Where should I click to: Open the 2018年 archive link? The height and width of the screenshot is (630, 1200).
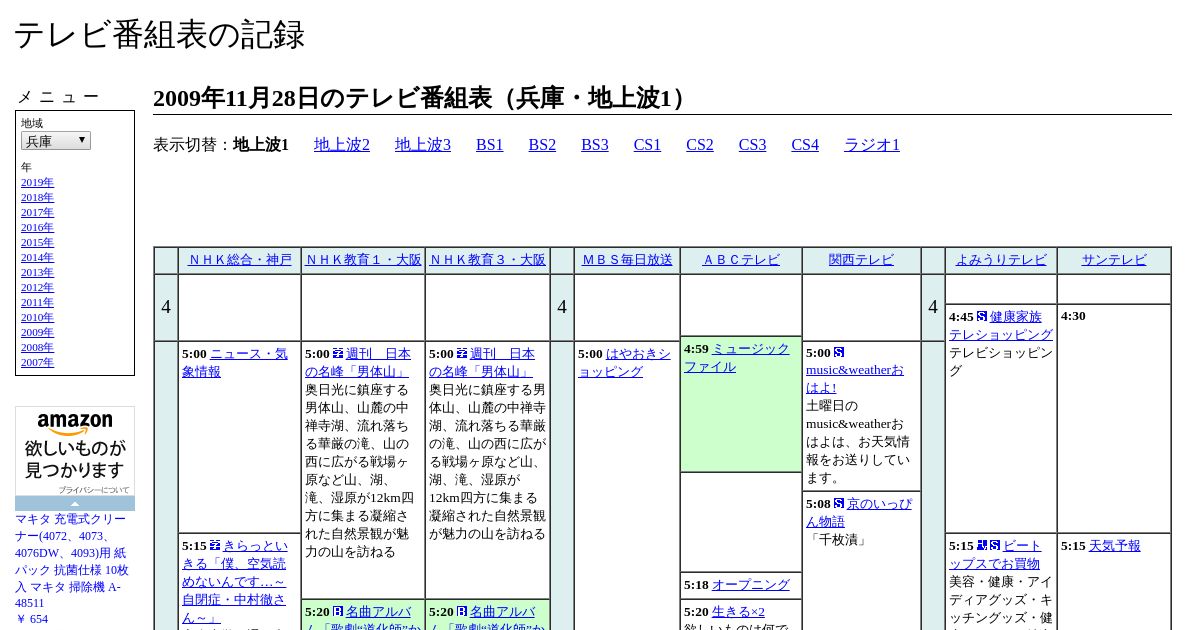point(37,197)
